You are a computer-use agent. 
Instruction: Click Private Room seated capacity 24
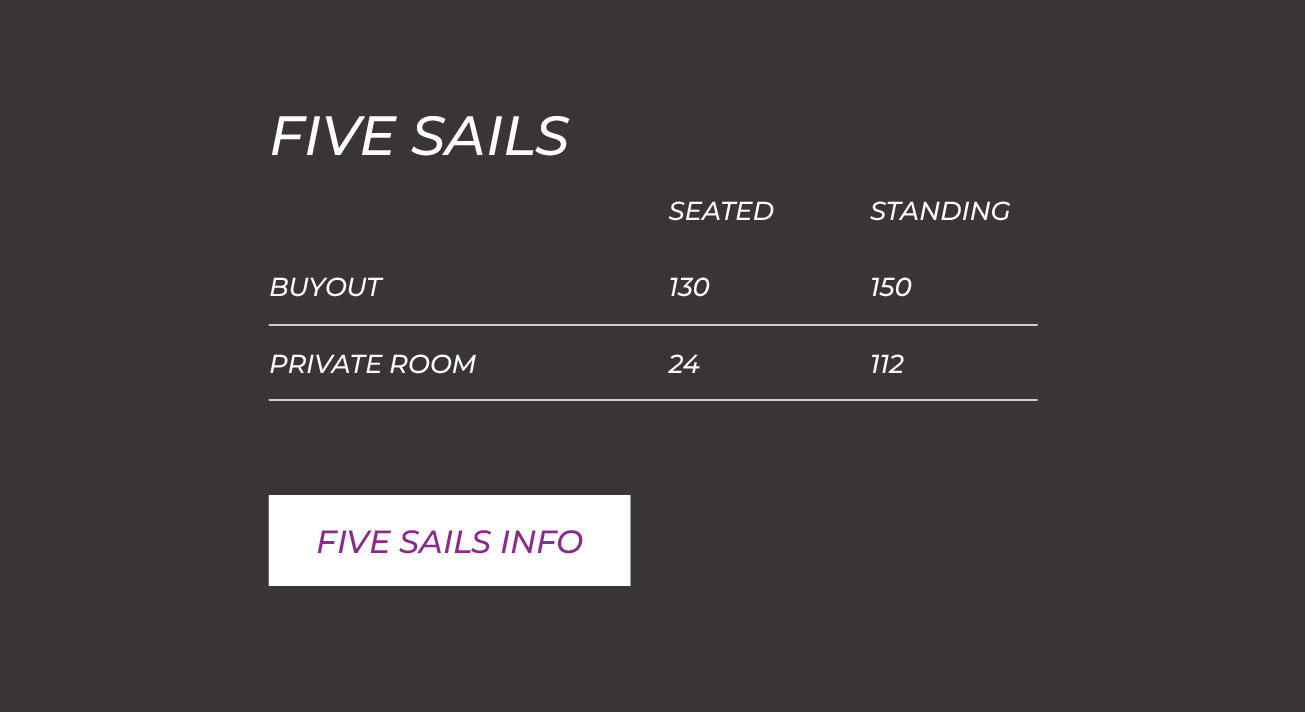pos(684,364)
